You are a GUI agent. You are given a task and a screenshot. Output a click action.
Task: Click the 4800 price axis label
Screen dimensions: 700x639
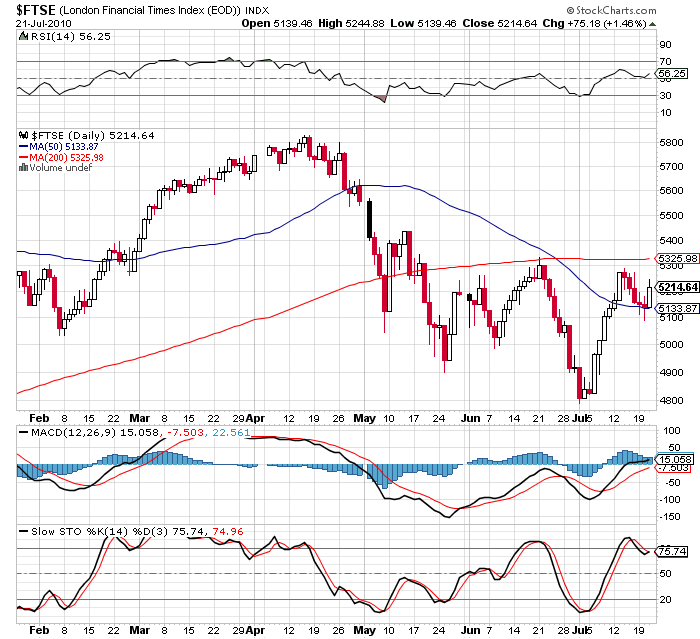(x=671, y=401)
